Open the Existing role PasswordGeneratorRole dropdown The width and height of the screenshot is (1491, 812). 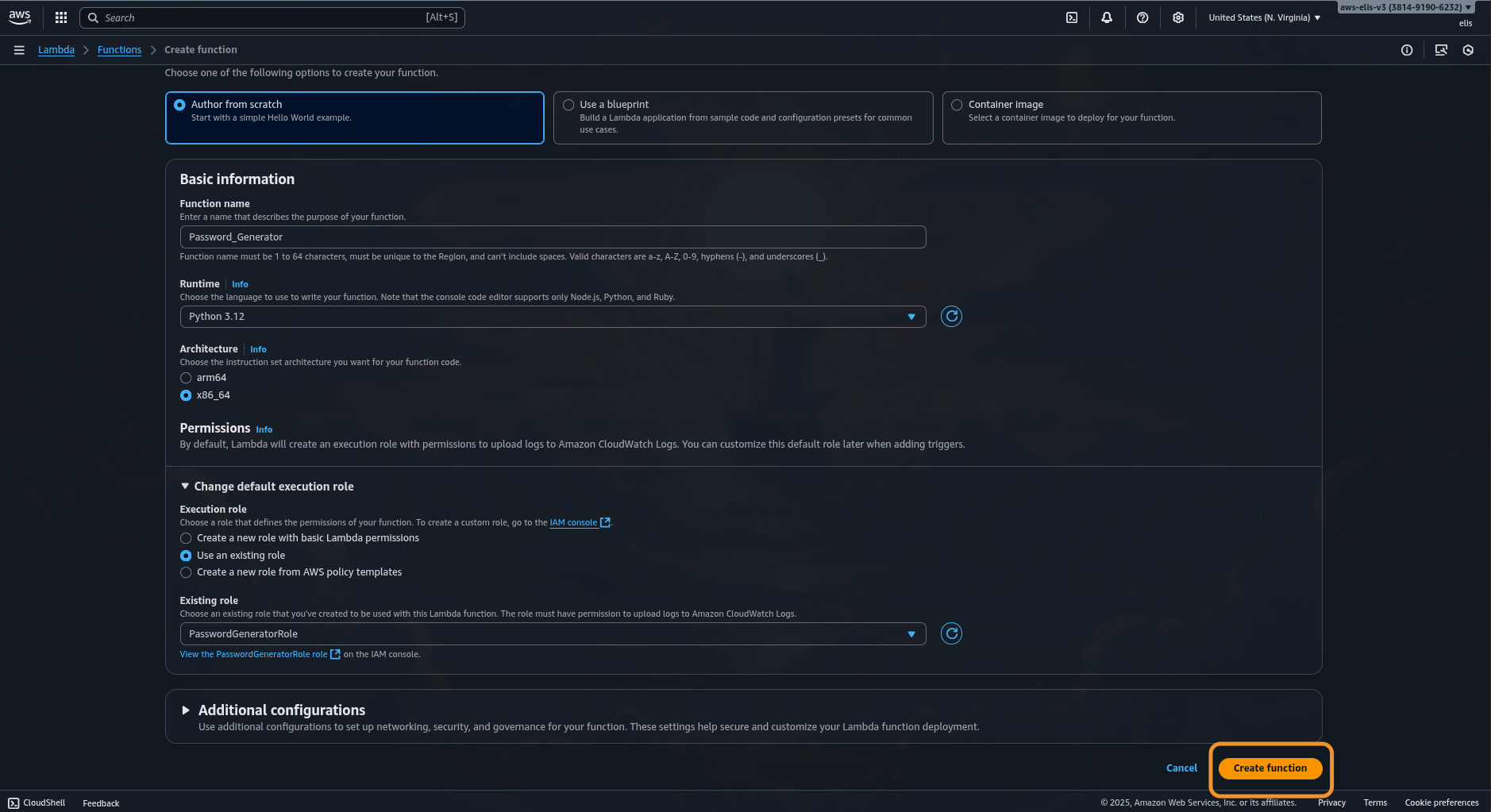point(553,633)
